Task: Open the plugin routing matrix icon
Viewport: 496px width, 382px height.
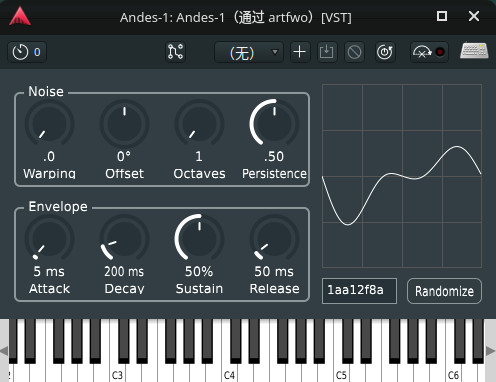Action: click(175, 52)
